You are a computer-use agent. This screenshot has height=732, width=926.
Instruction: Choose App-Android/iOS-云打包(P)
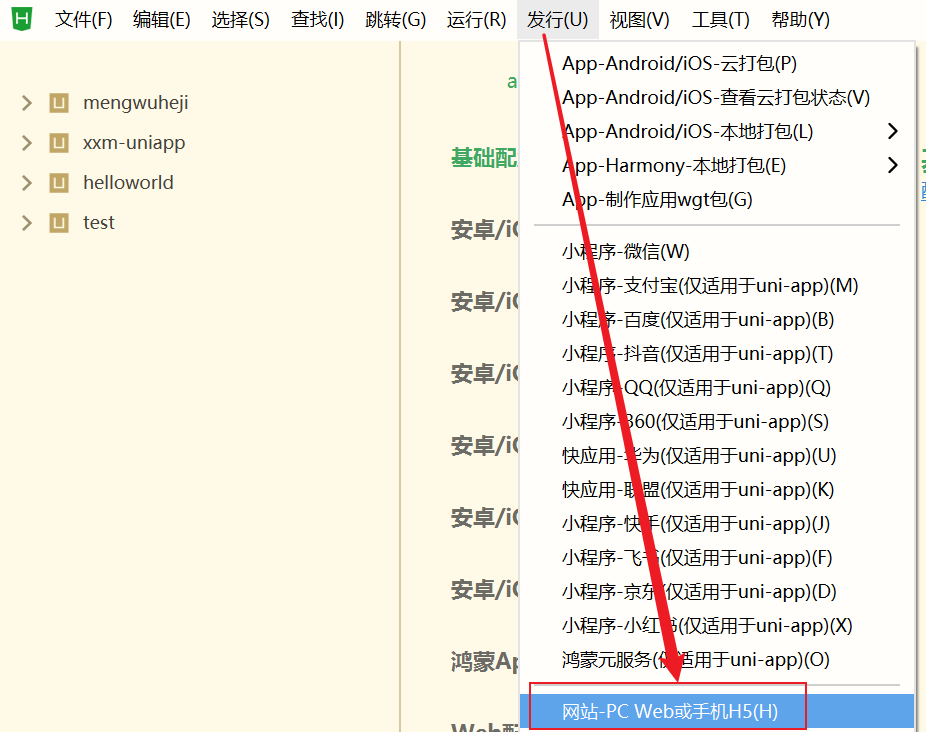pos(717,63)
